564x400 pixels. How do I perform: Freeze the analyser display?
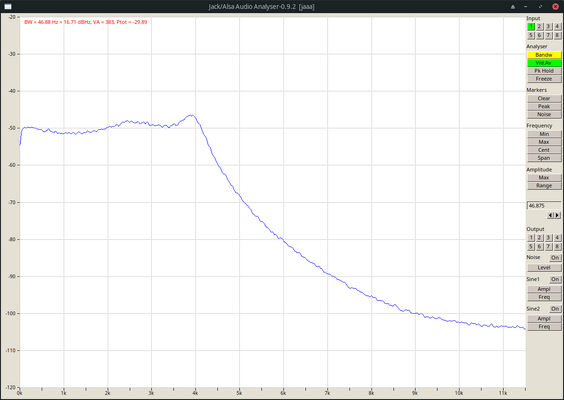(544, 79)
